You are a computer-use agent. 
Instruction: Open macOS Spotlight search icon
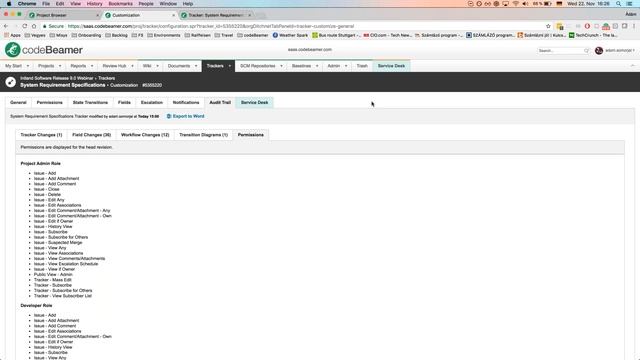tap(618, 4)
